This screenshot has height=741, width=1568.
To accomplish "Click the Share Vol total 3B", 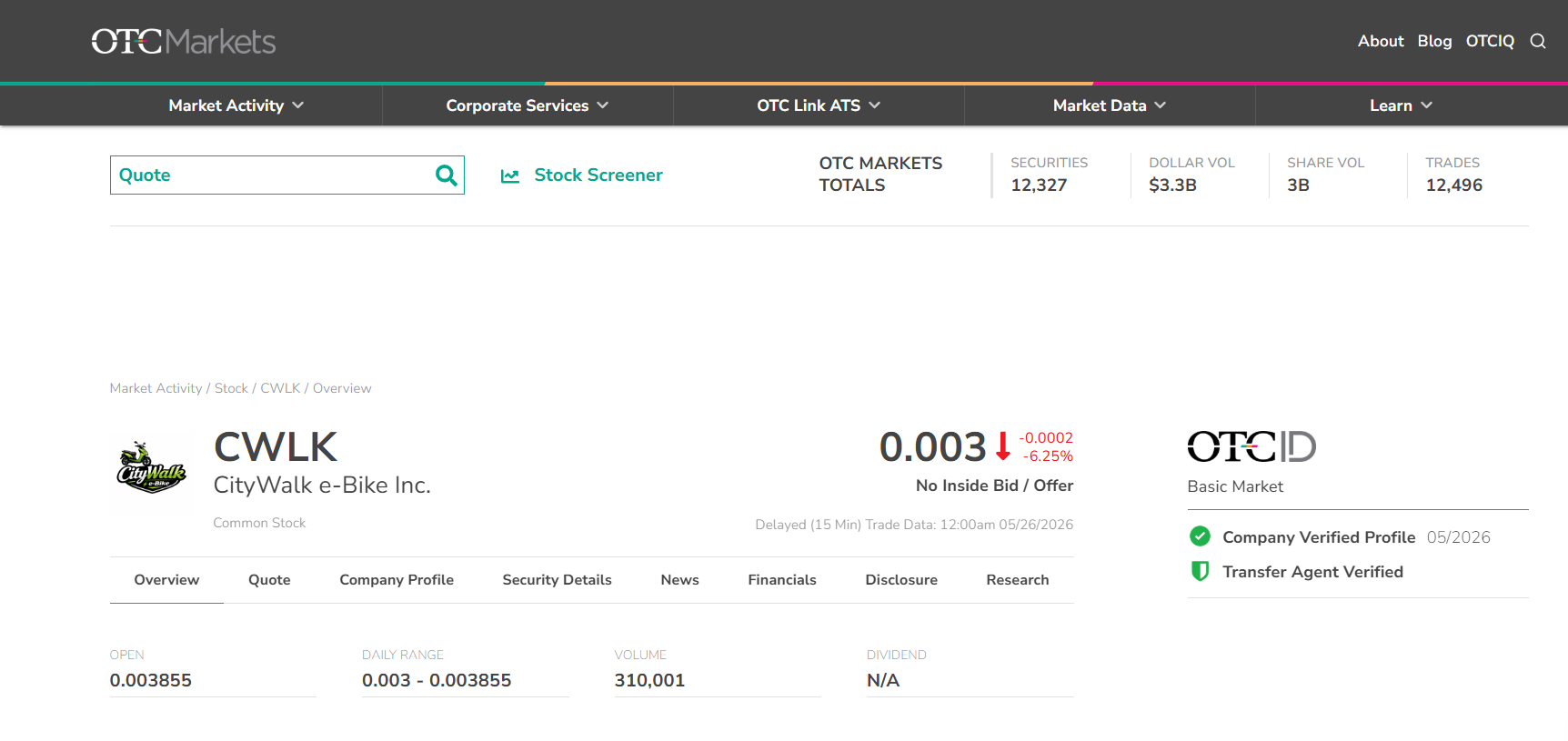I will click(1298, 185).
